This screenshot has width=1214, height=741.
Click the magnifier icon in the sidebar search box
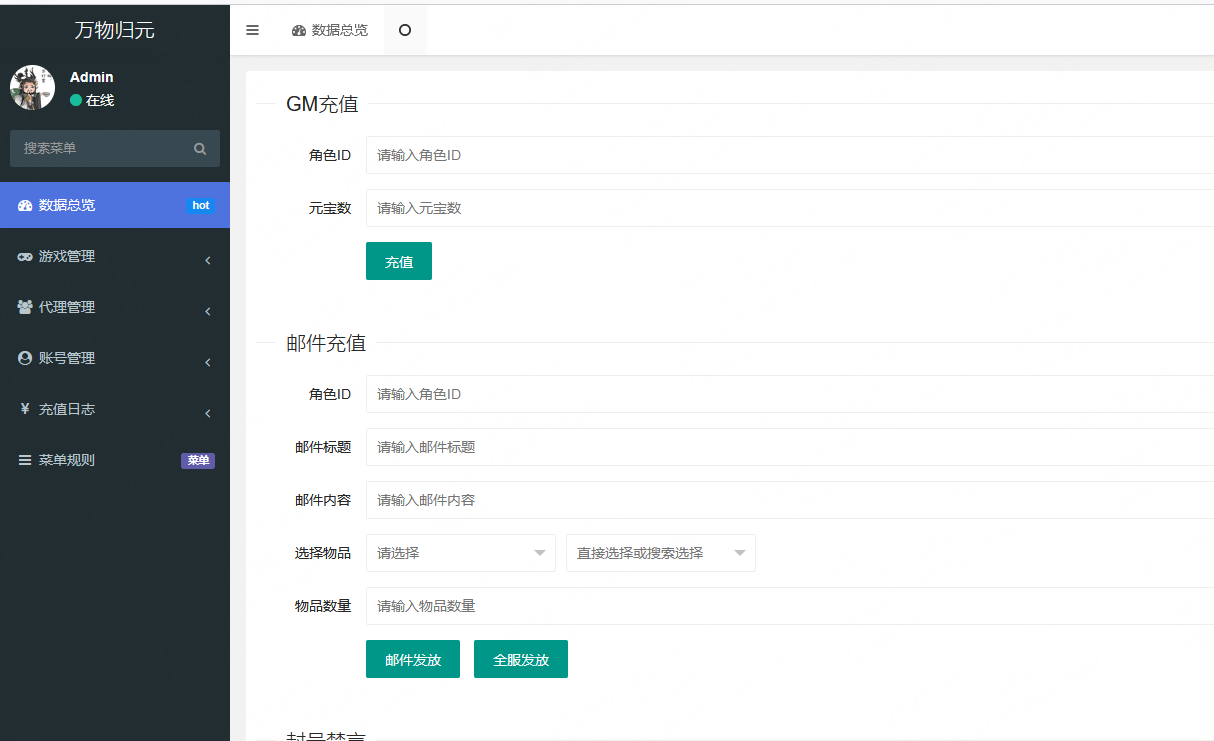199,148
